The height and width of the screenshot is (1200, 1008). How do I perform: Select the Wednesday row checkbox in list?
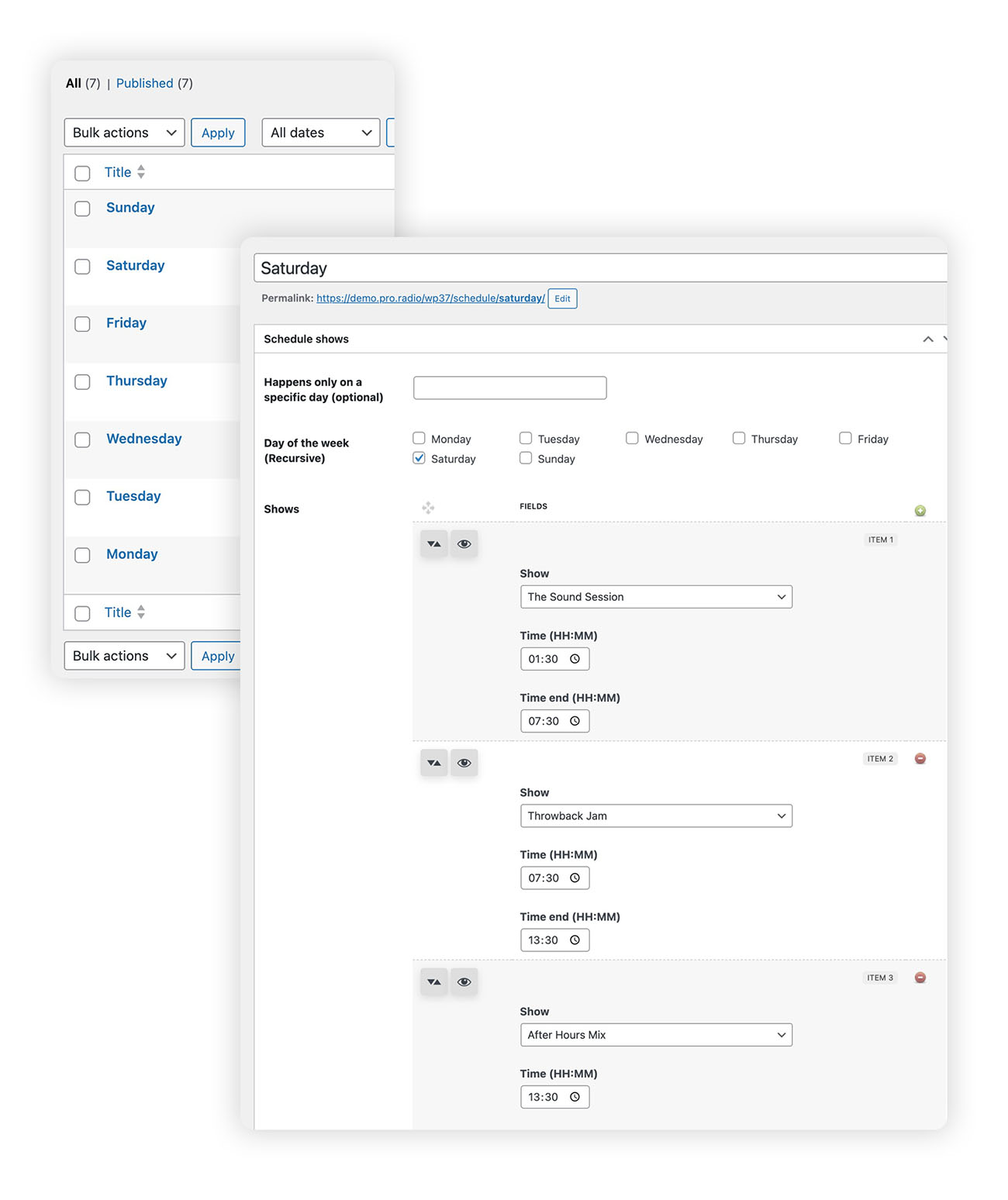(82, 440)
